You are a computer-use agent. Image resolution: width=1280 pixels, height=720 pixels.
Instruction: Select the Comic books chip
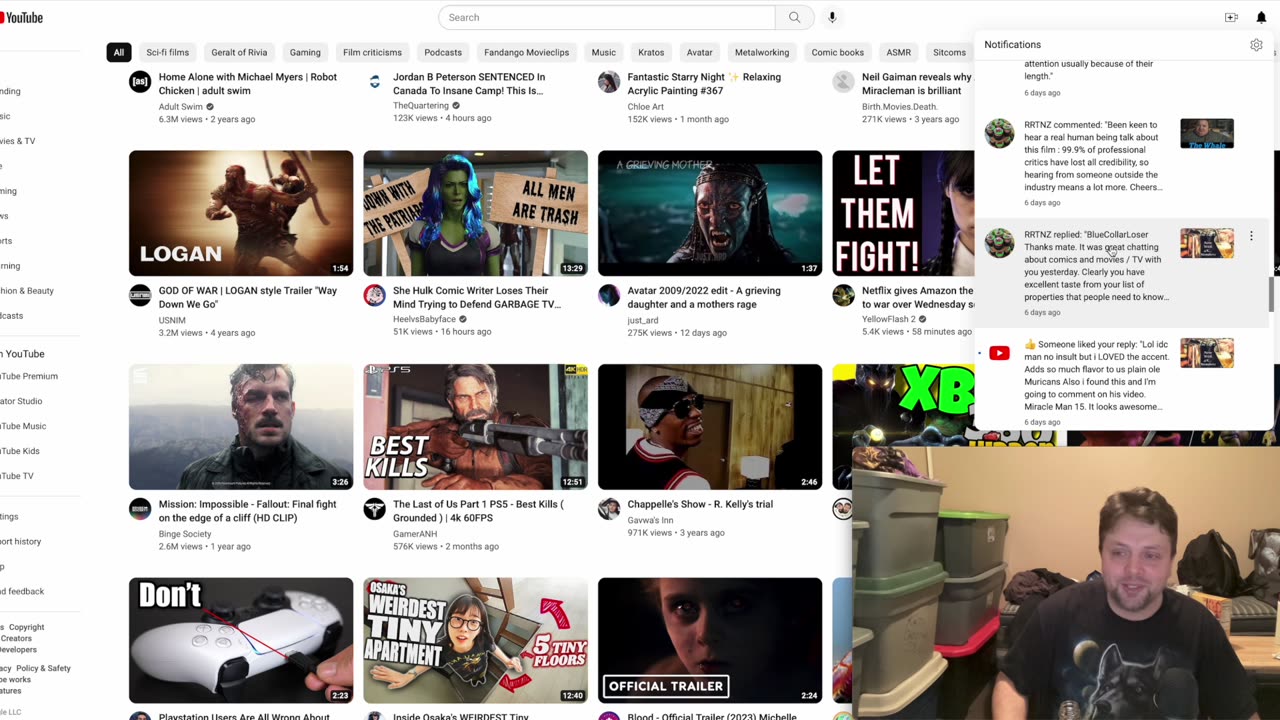[x=838, y=52]
